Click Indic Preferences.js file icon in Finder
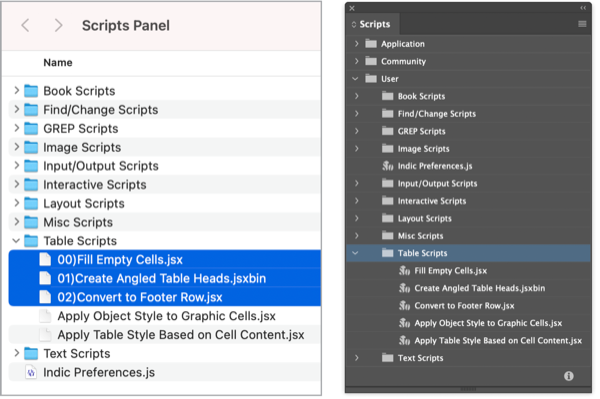Screen dimensions: 600x399 pos(31,372)
